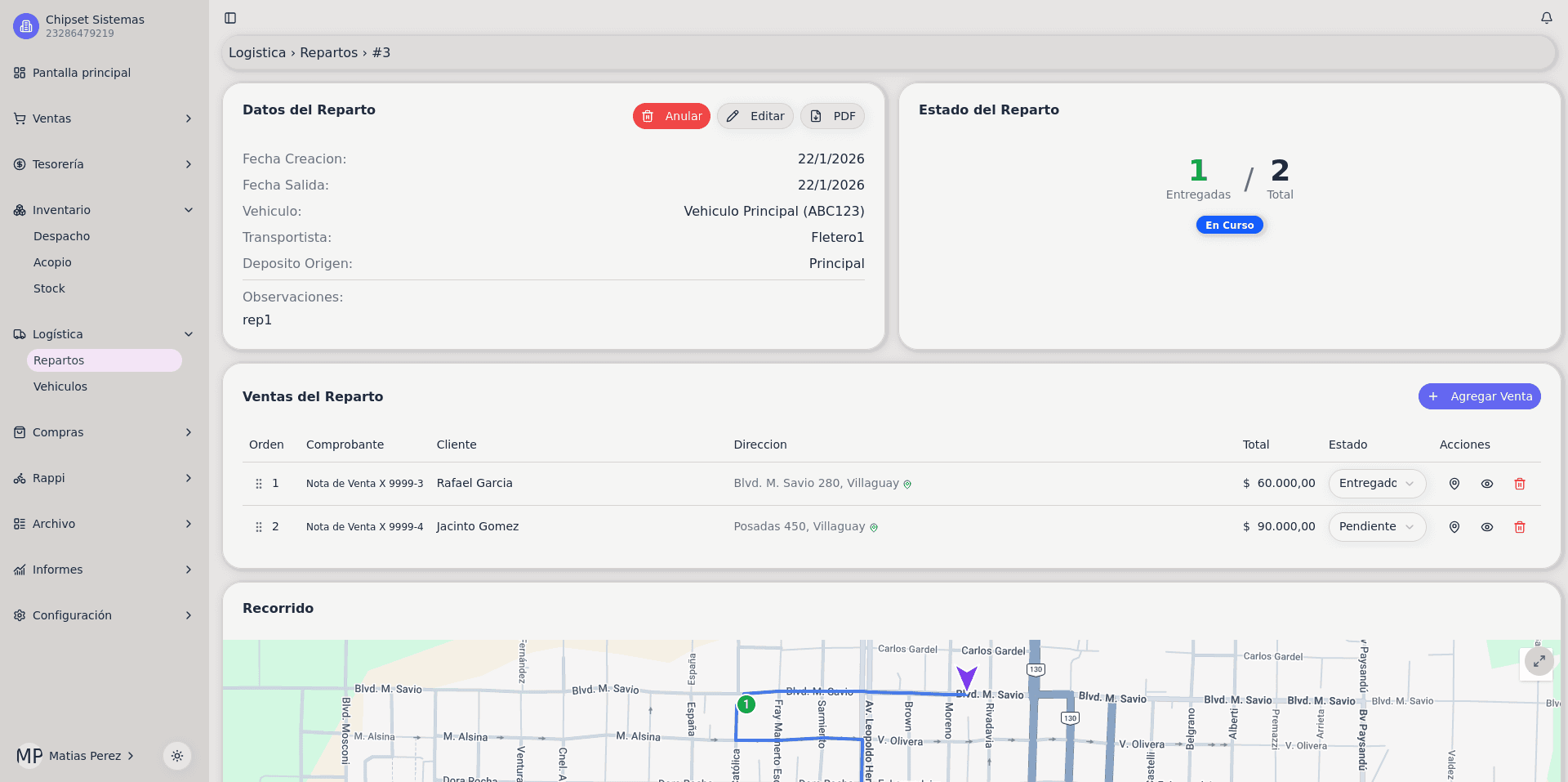
Task: Toggle the light/dark theme button
Action: 177,756
